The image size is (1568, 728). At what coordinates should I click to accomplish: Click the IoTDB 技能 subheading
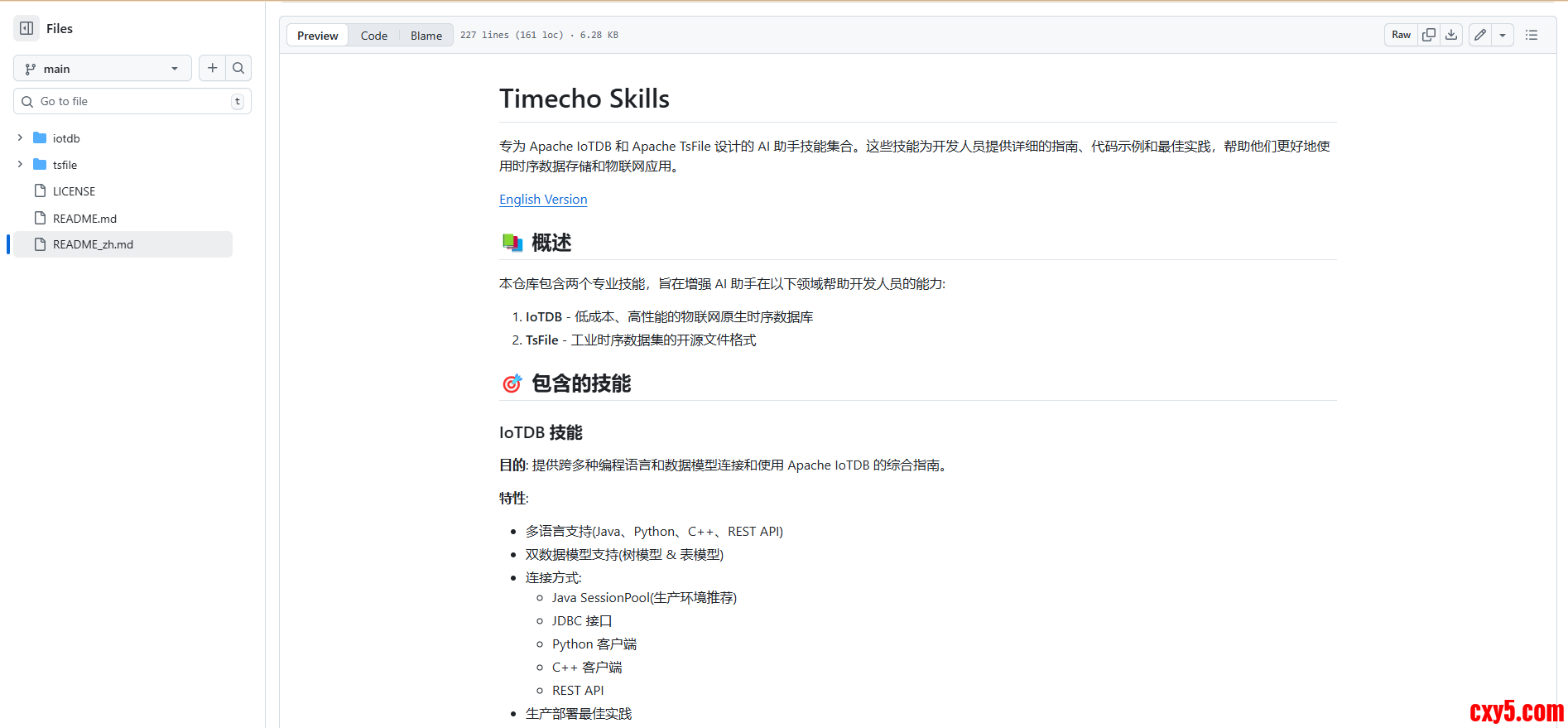point(541,432)
